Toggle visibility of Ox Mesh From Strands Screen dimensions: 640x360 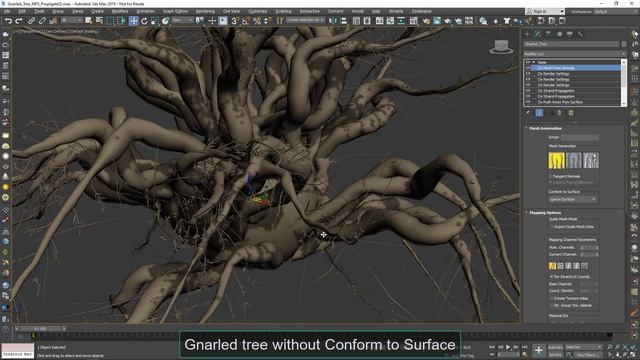pyautogui.click(x=528, y=68)
